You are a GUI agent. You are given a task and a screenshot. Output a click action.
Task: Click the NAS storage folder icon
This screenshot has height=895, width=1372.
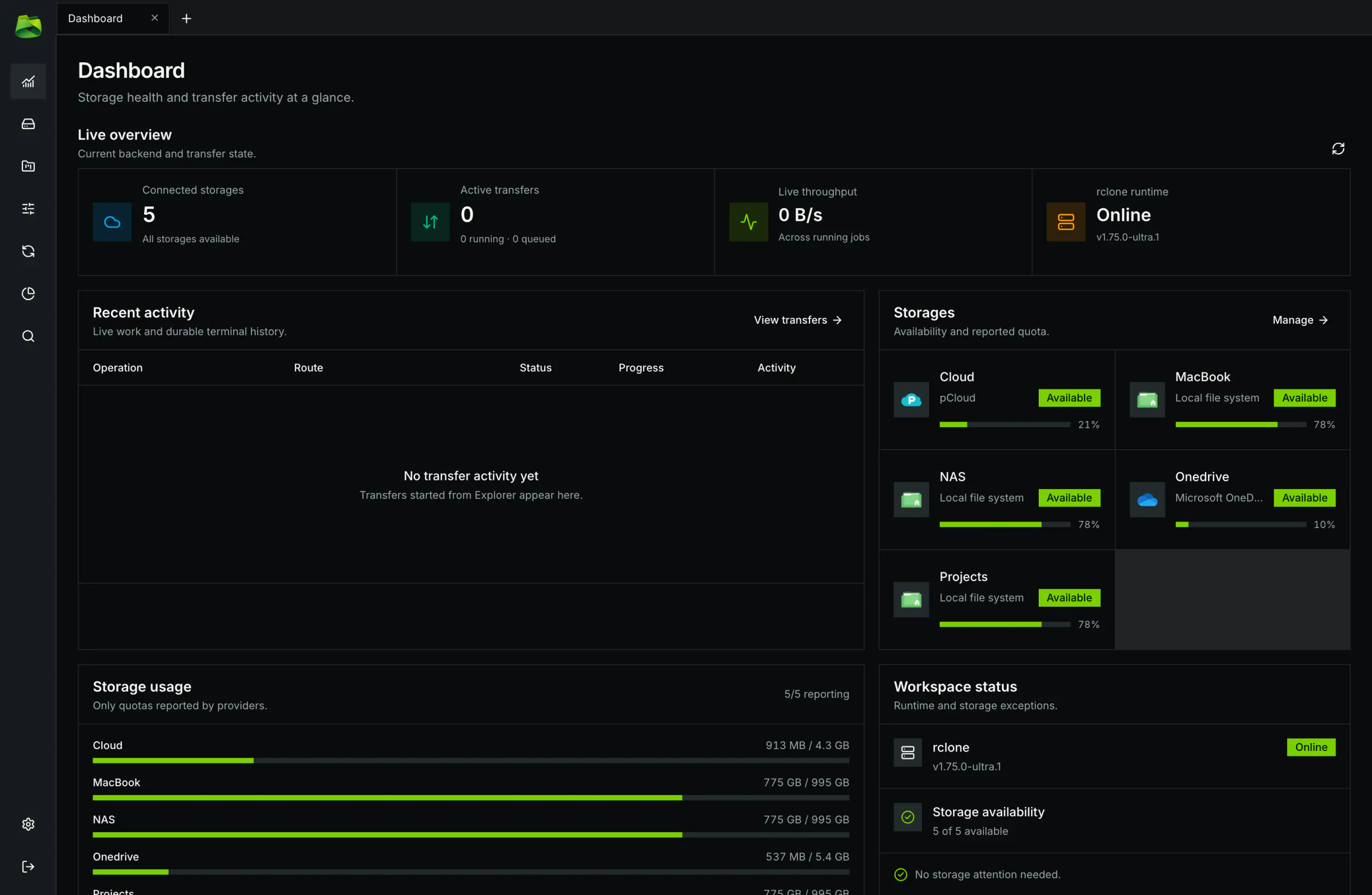911,499
